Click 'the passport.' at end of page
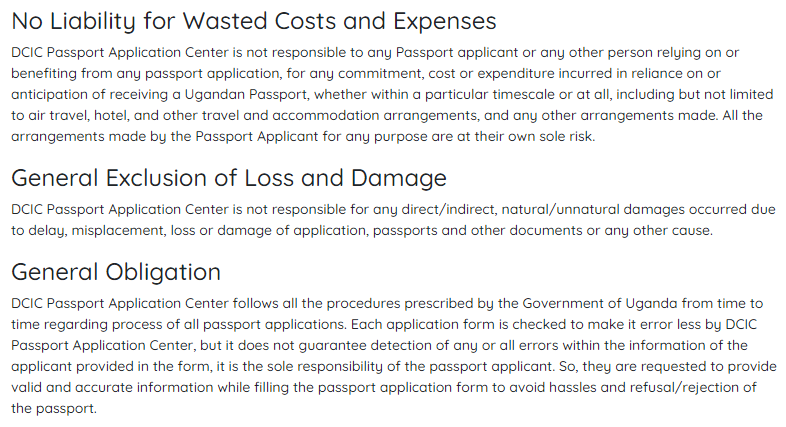786x427 pixels. point(54,409)
